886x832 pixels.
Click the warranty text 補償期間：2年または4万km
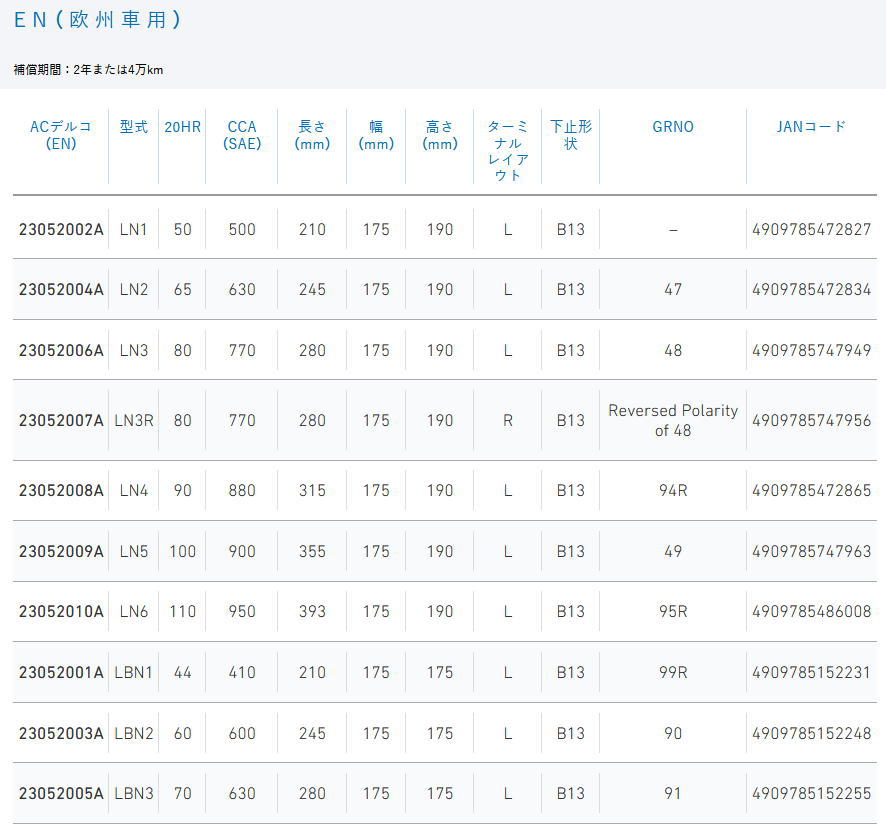pyautogui.click(x=88, y=70)
